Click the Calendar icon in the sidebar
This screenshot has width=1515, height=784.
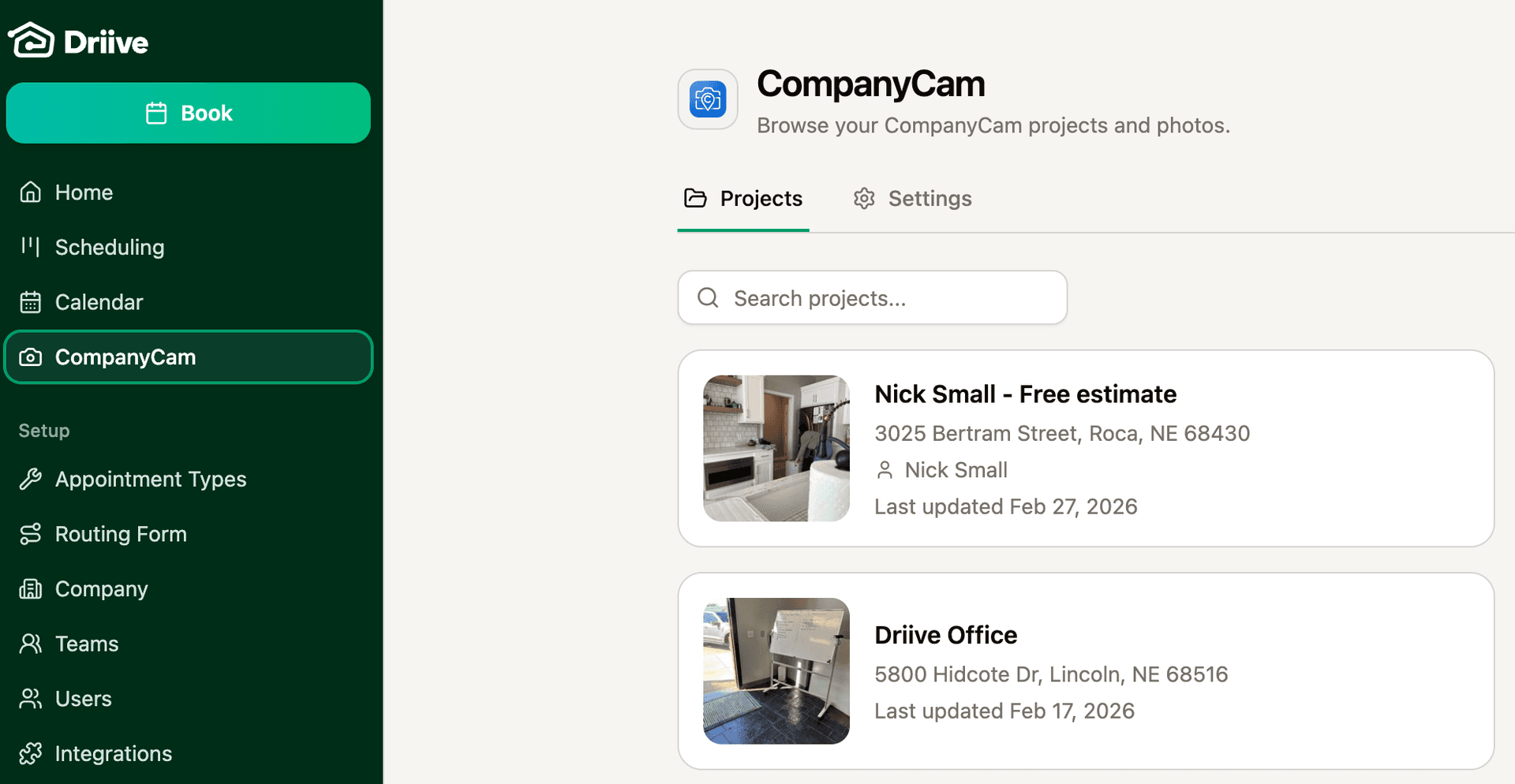[x=30, y=302]
